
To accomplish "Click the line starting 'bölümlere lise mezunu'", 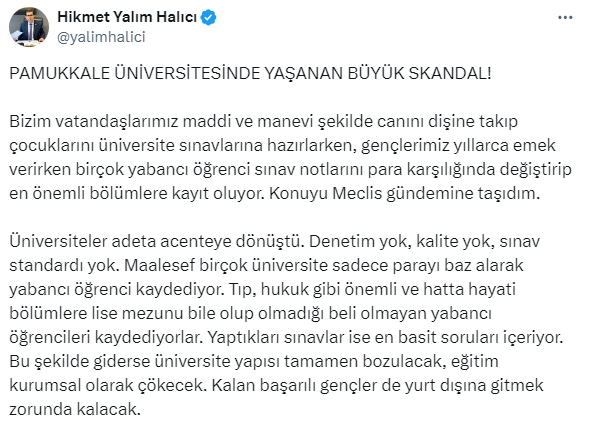I will click(250, 313).
